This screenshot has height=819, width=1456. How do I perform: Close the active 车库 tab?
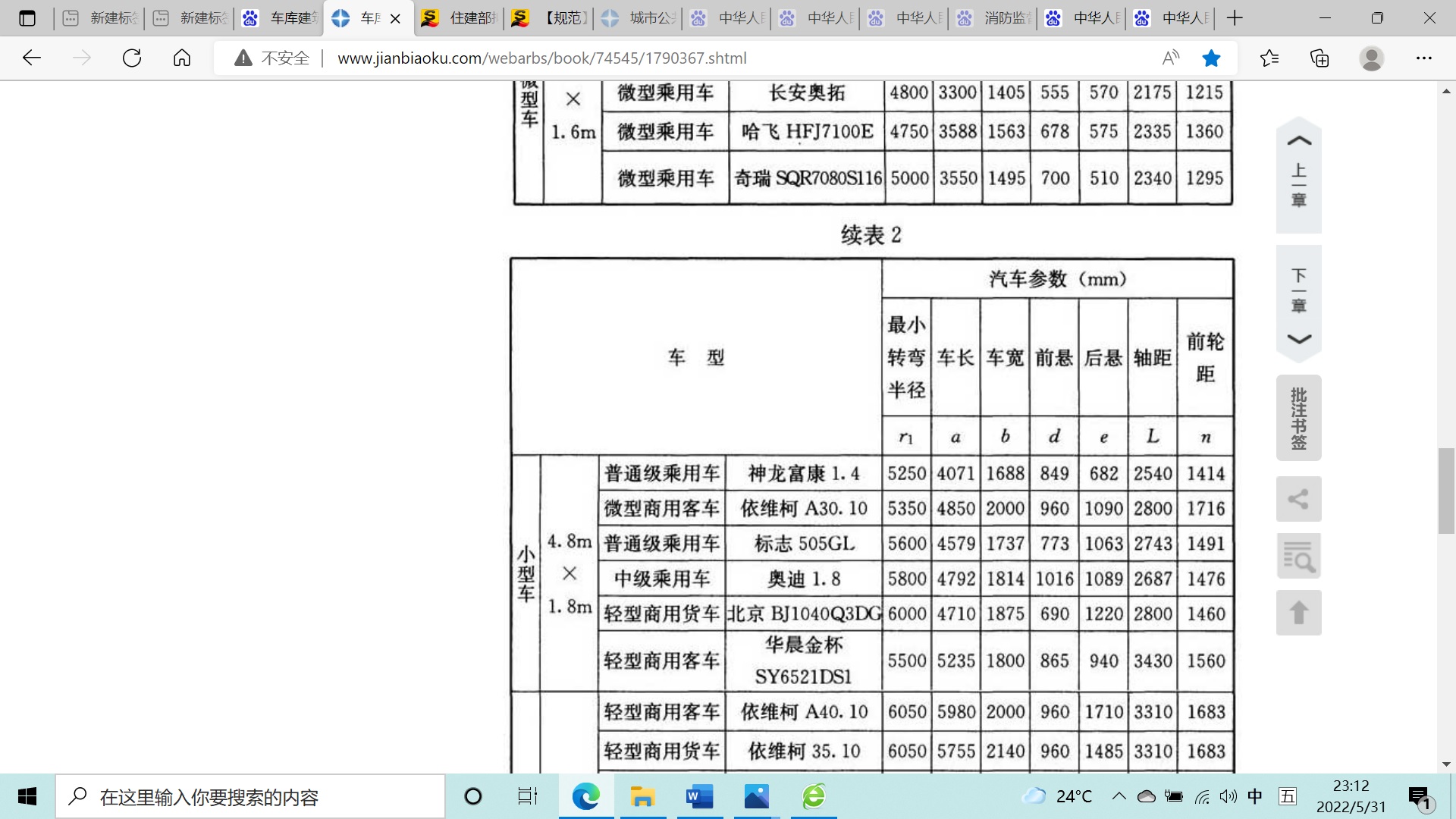tap(395, 19)
